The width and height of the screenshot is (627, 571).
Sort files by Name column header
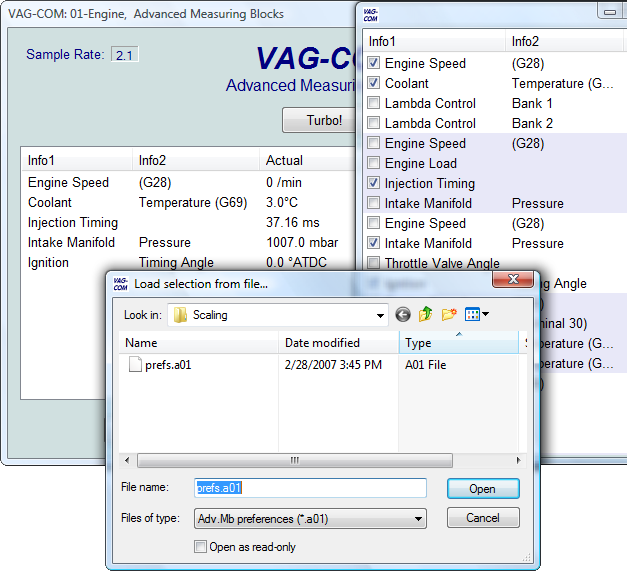[x=198, y=343]
